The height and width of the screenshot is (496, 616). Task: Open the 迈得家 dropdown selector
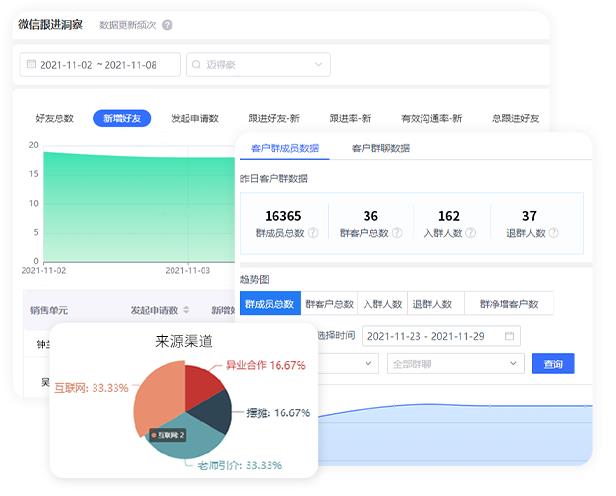258,65
